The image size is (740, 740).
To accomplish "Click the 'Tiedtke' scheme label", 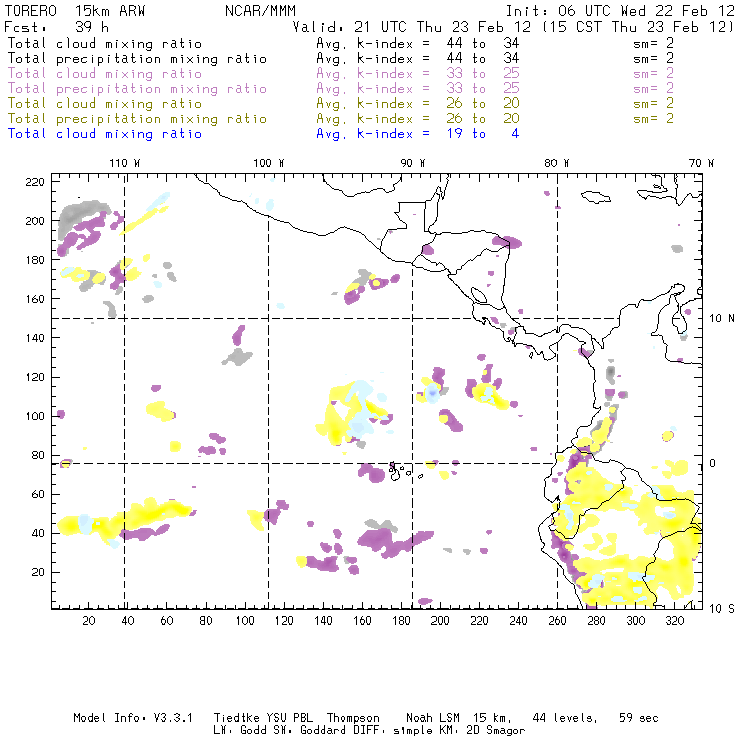I will pyautogui.click(x=236, y=718).
